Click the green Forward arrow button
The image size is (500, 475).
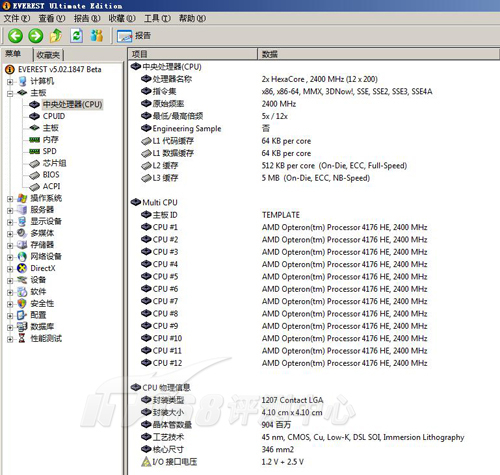(x=36, y=36)
